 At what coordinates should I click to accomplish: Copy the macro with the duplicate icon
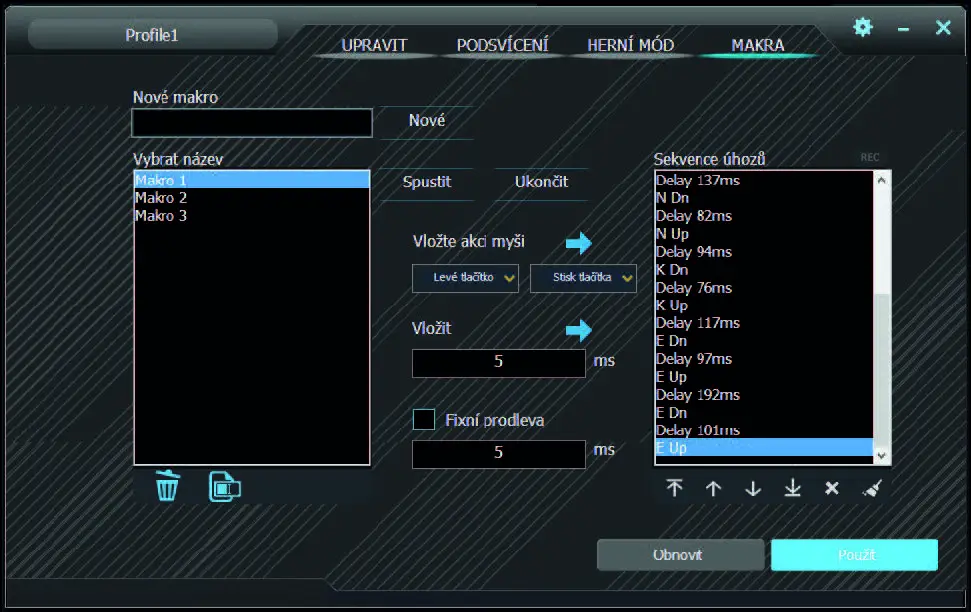coord(224,487)
